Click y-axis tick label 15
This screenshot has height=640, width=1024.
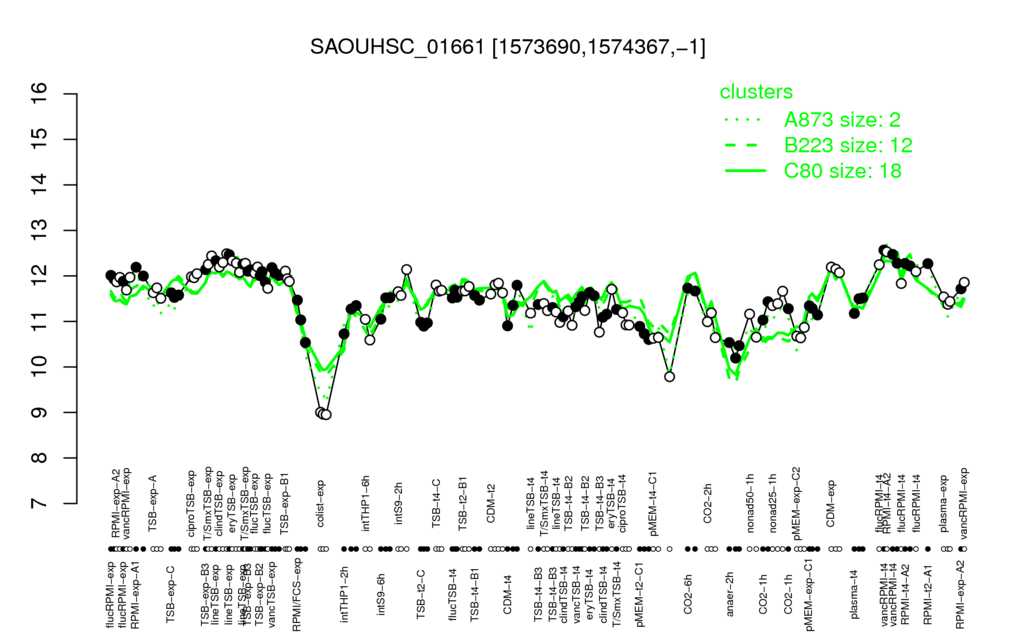click(40, 140)
